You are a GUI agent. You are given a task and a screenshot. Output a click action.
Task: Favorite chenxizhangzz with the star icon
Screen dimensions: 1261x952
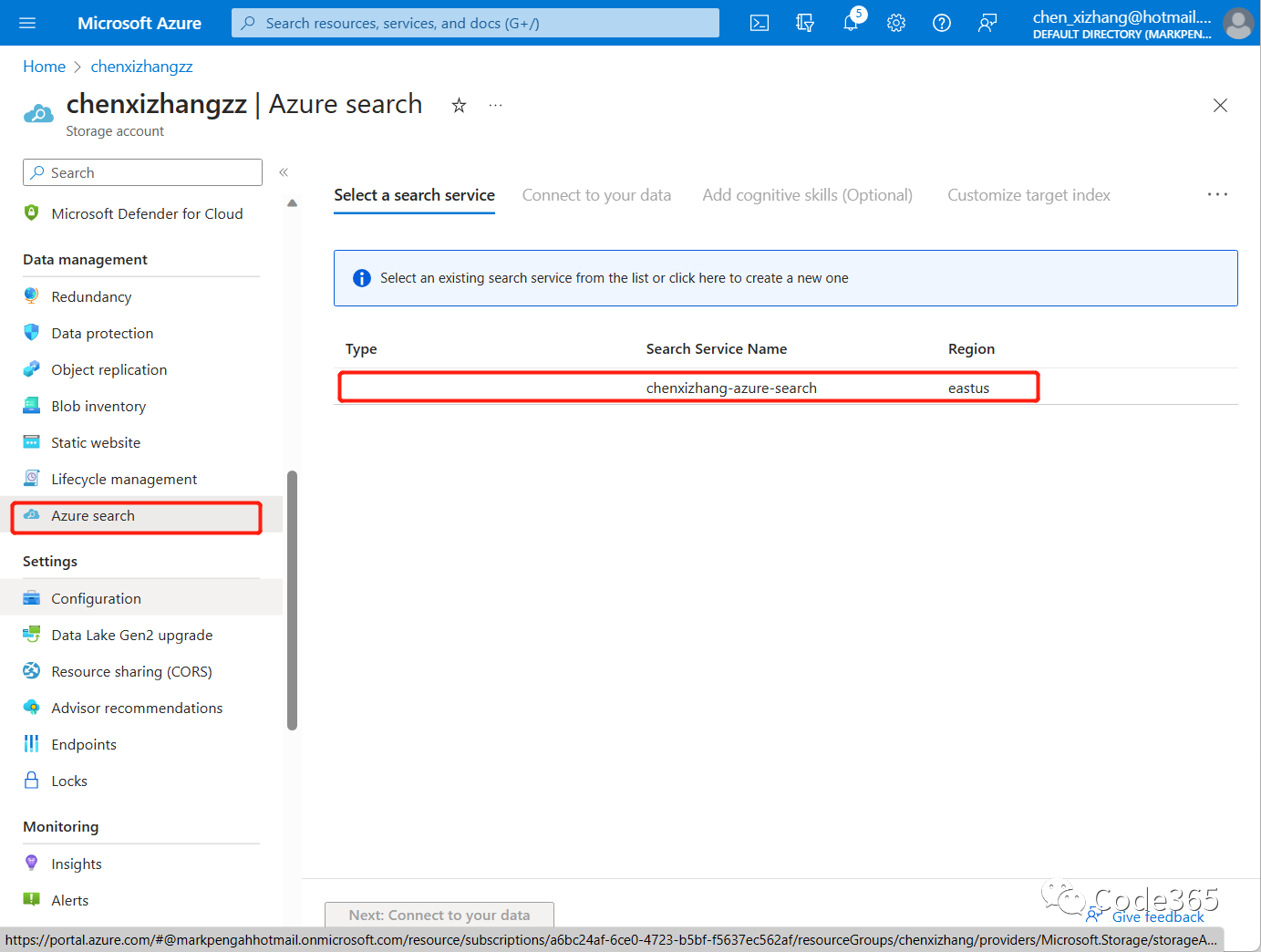click(459, 105)
